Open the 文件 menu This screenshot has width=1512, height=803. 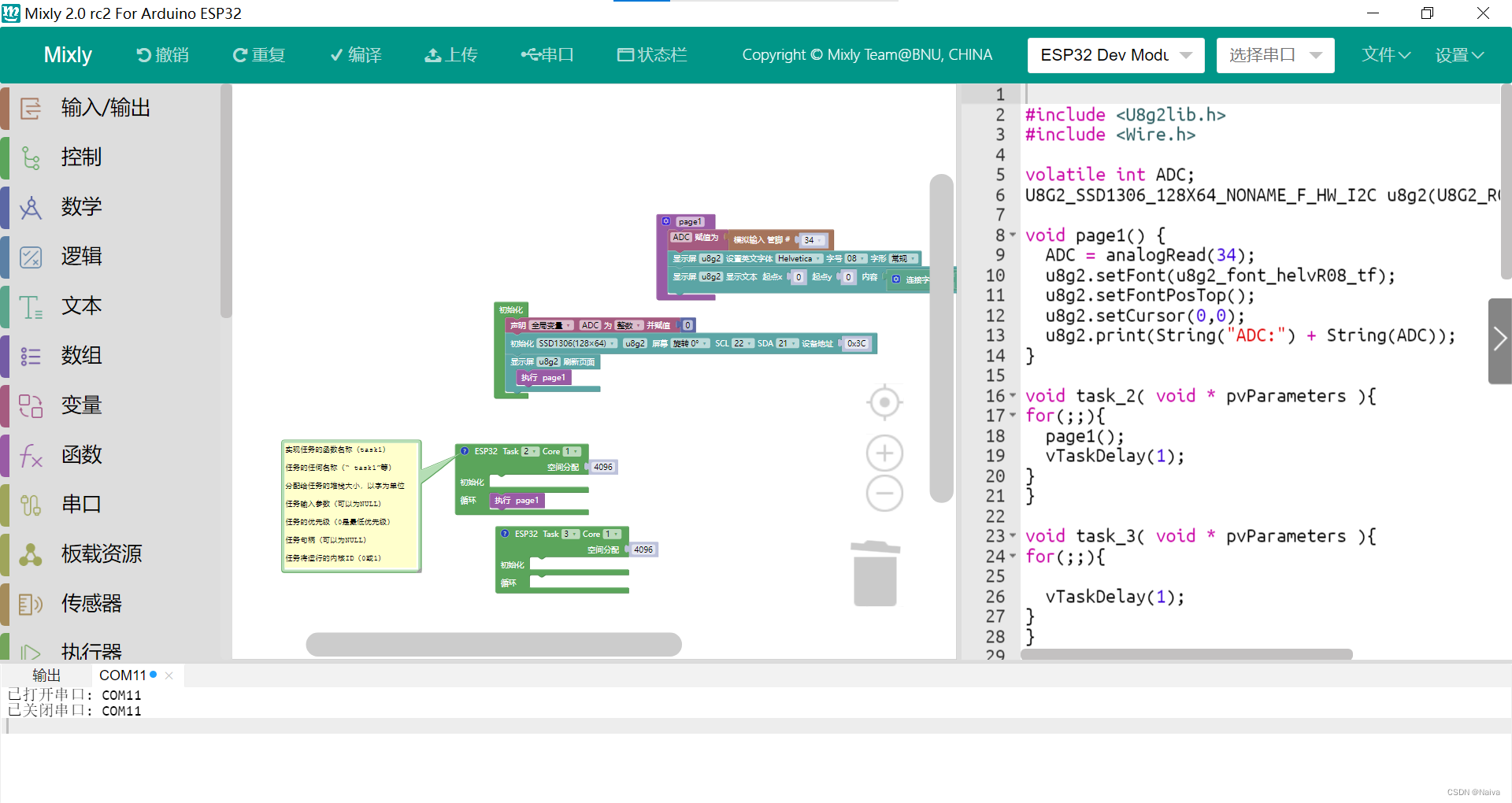point(1386,55)
